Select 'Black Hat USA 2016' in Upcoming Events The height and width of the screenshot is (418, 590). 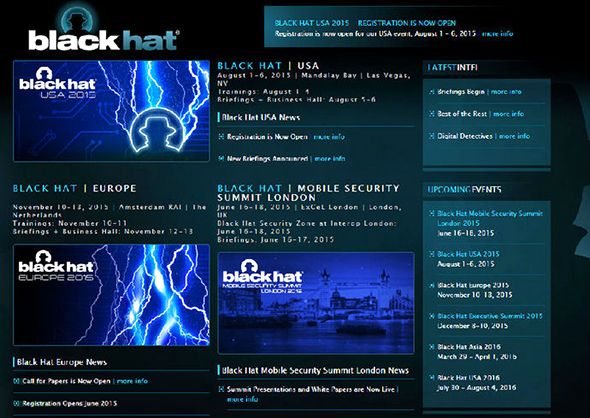click(x=468, y=377)
